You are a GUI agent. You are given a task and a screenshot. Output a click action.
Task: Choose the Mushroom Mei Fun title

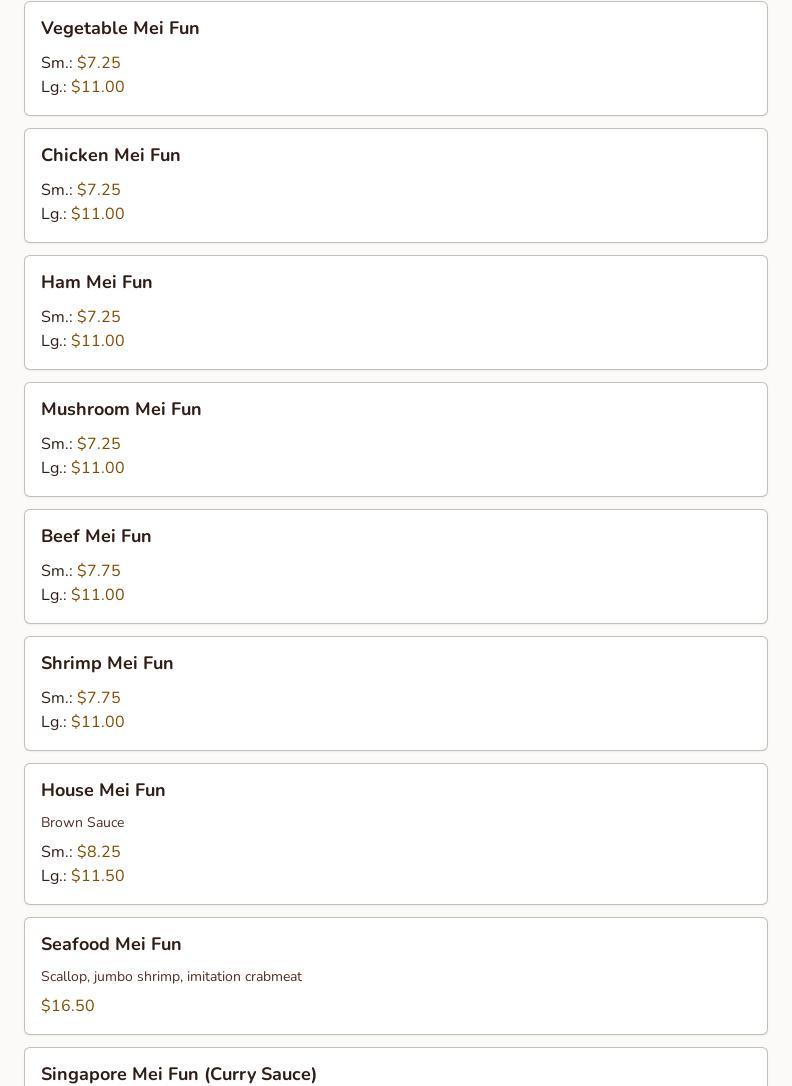pyautogui.click(x=121, y=409)
